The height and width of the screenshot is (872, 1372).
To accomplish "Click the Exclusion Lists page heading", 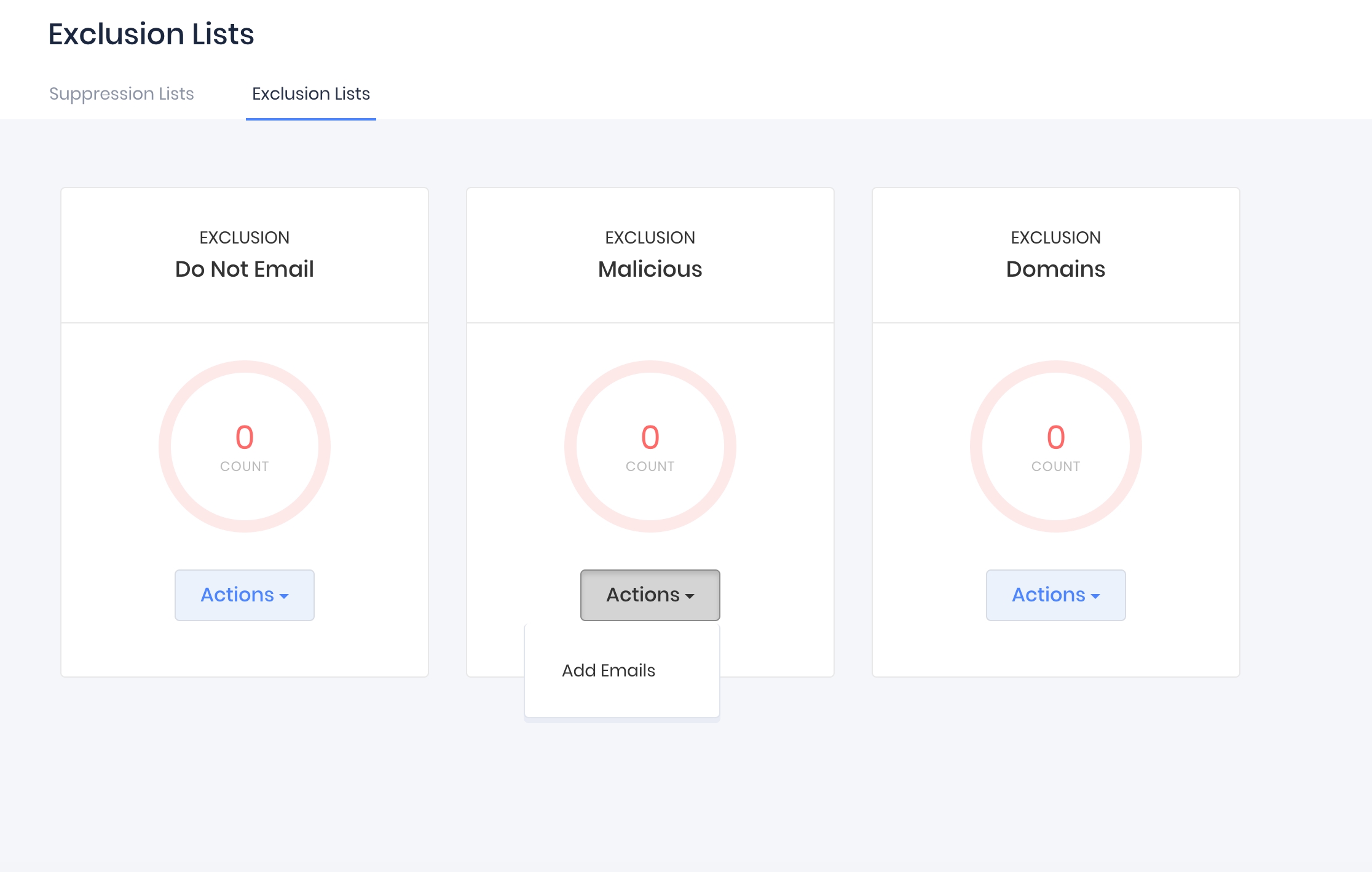I will 151,34.
